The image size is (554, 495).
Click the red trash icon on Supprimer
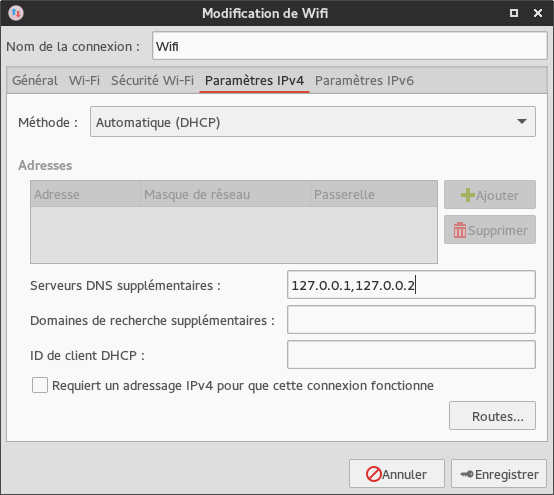[460, 230]
